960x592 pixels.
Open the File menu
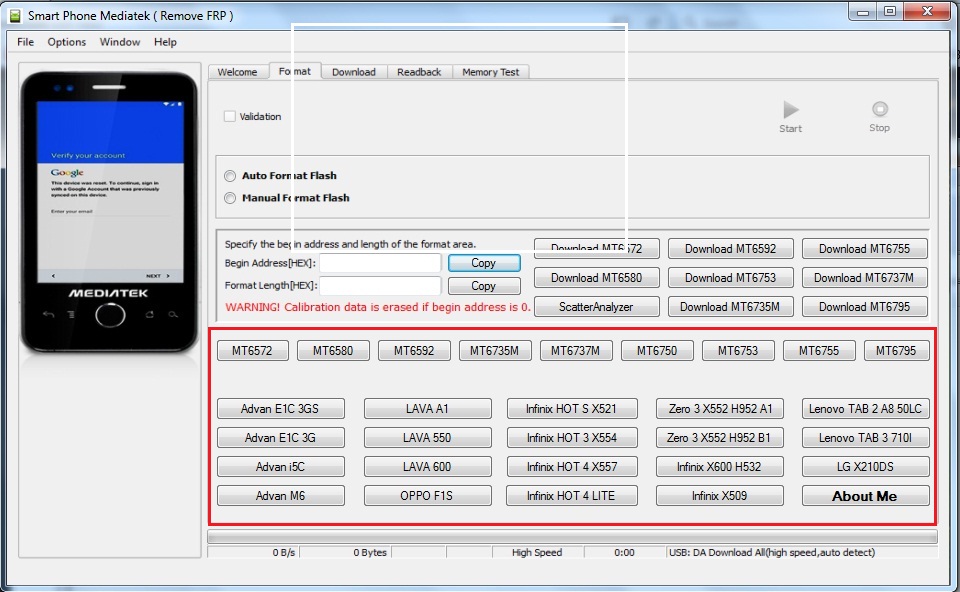pyautogui.click(x=25, y=42)
